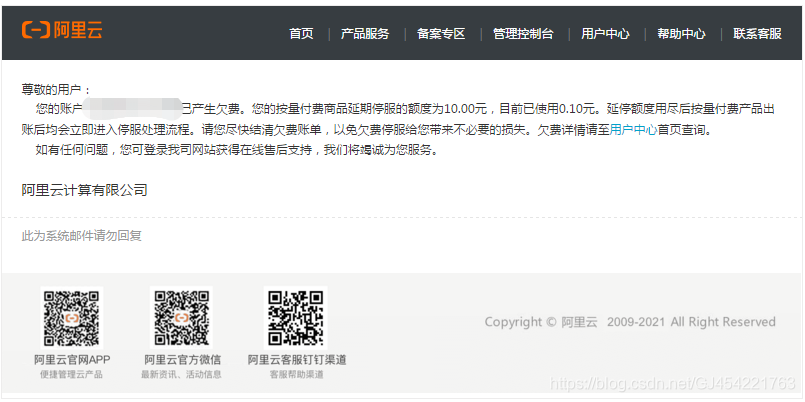Viewport: 805px width, 402px height.
Task: Click the line starting 如有任何问题
Action: 237,150
